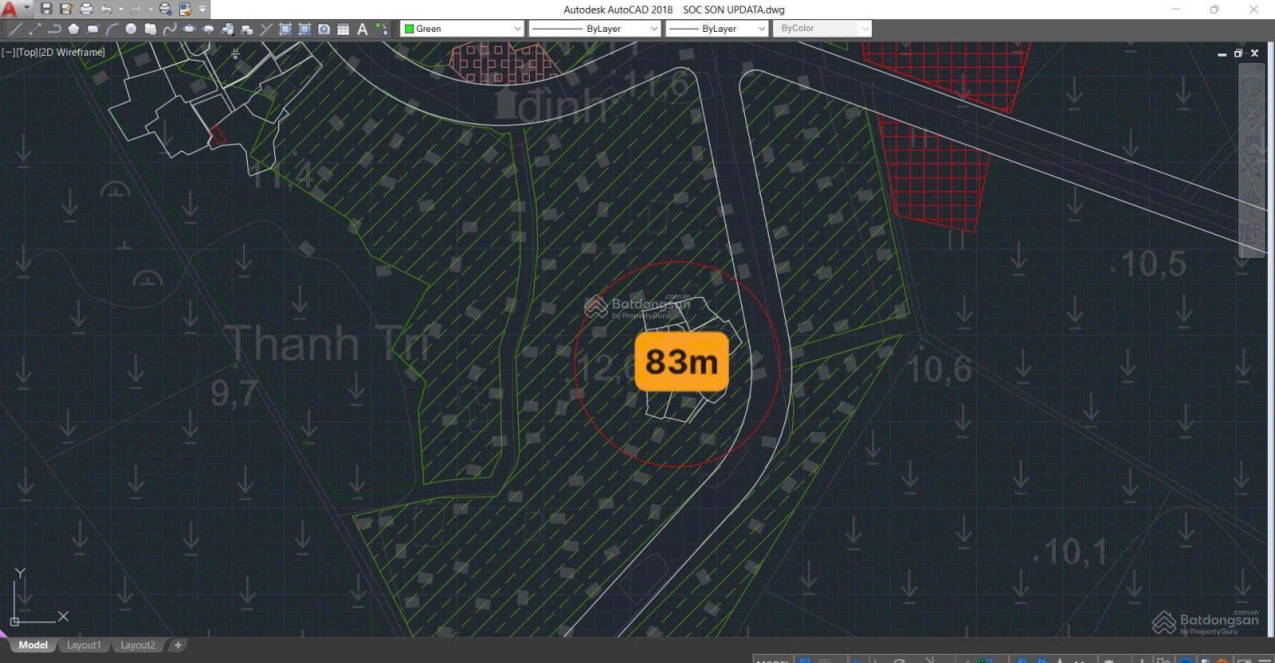Open the Table tool icon

coord(343,29)
